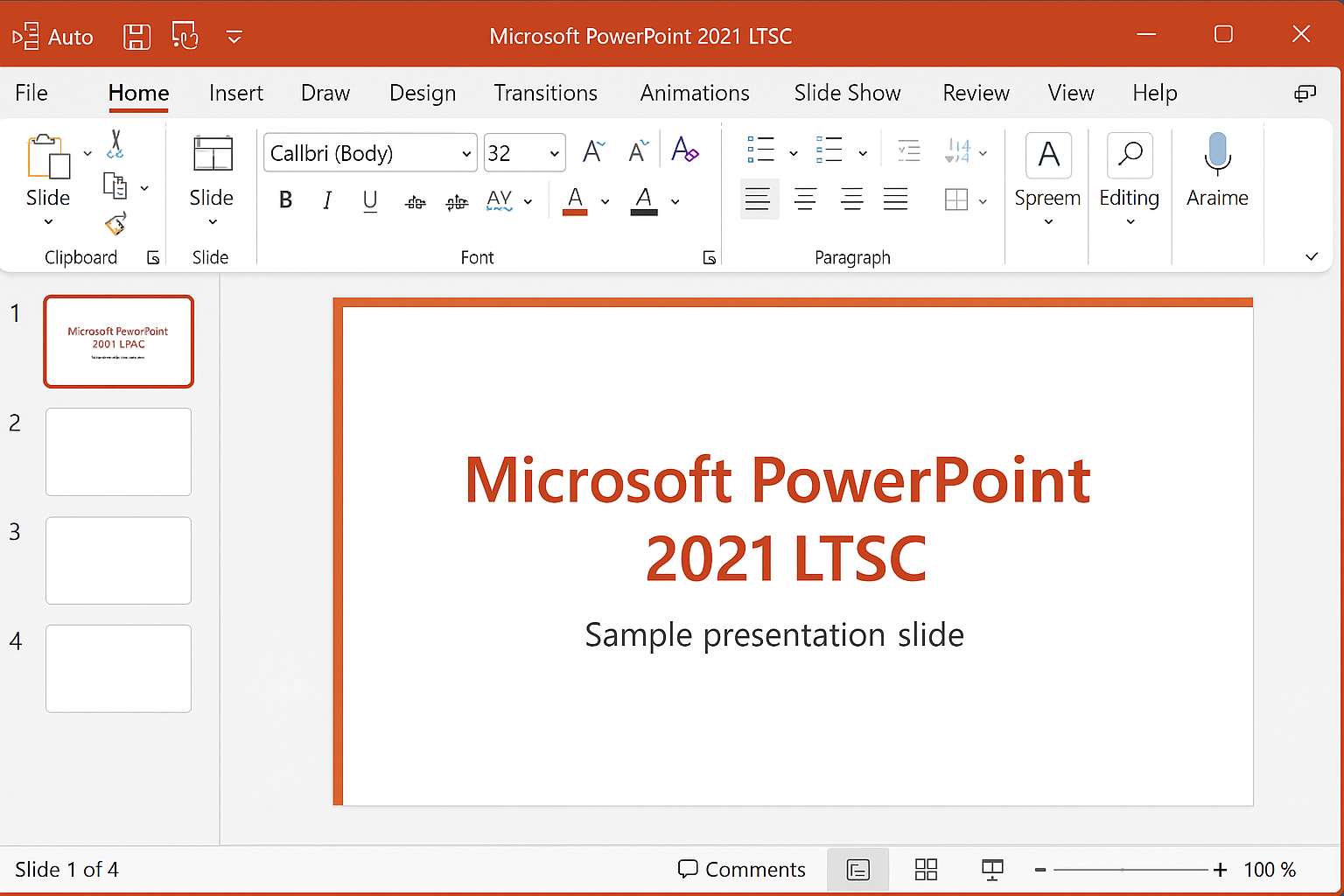The width and height of the screenshot is (1344, 896).
Task: Click the microphone dictate icon
Action: pos(1217,154)
